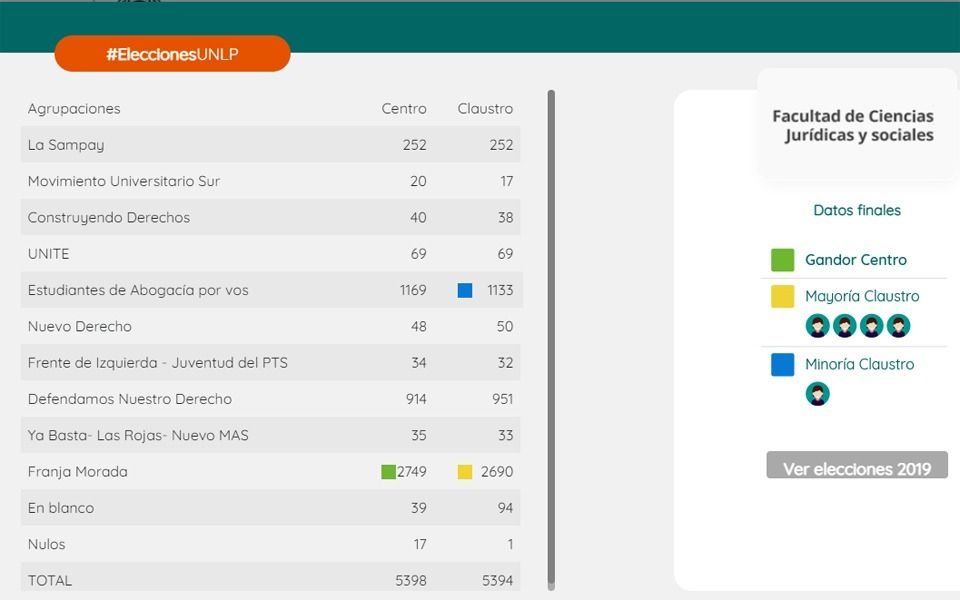Click the green Ganador Centro legend swatch
This screenshot has width=960, height=600.
click(782, 260)
